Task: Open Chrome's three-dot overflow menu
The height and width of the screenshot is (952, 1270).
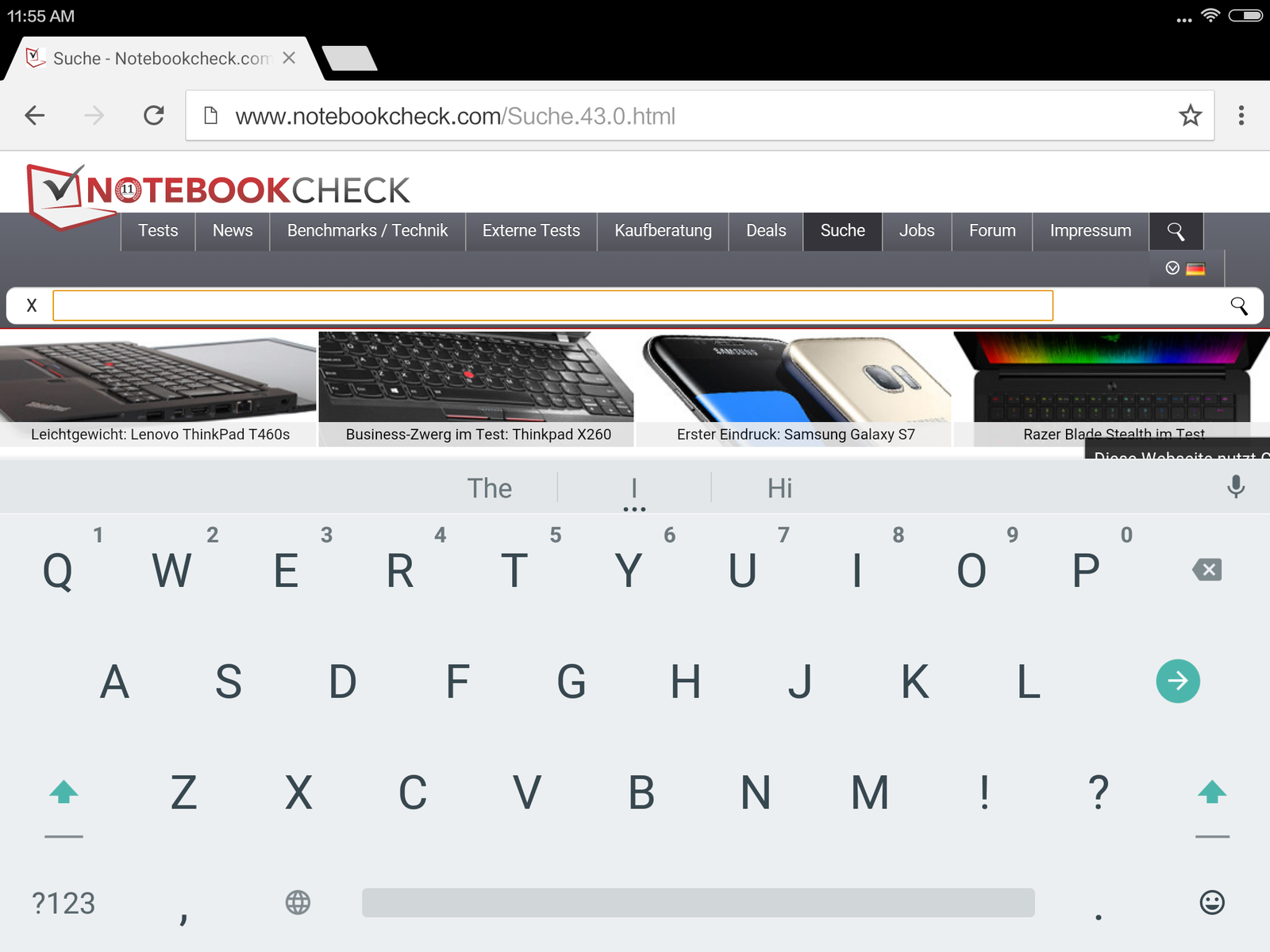Action: 1241,116
